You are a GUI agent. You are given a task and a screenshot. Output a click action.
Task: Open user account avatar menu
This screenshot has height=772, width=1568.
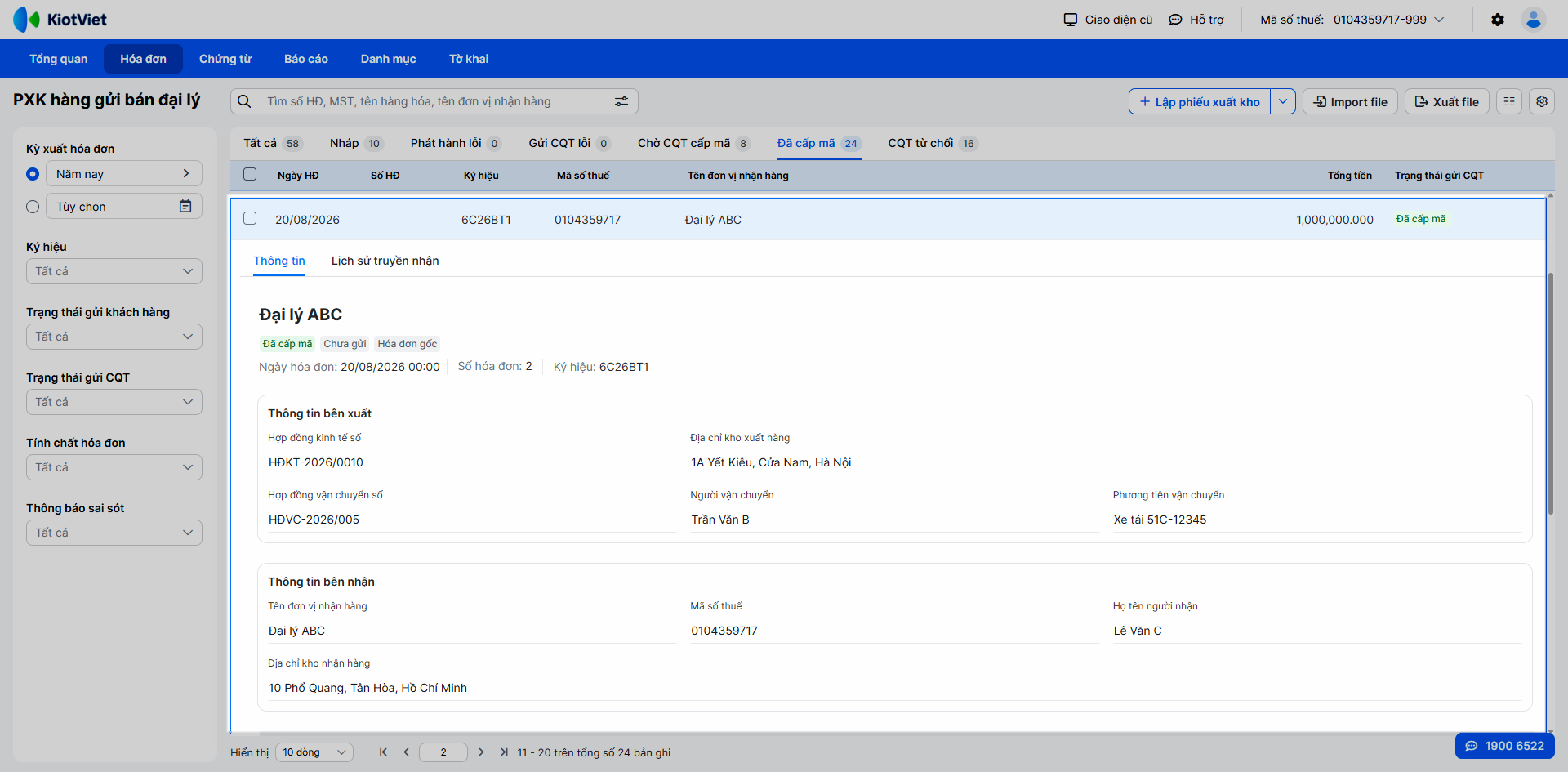pyautogui.click(x=1534, y=20)
